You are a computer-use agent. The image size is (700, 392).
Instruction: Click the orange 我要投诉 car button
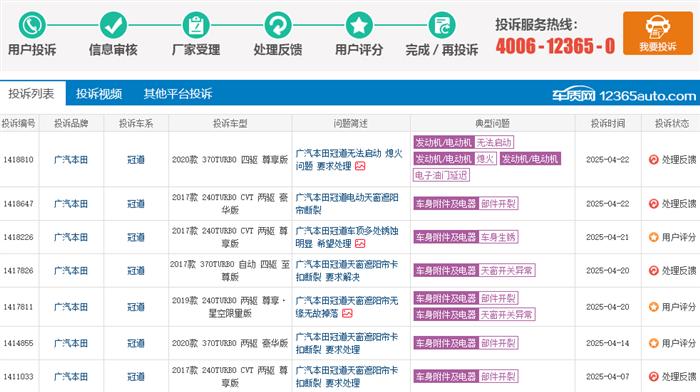(658, 33)
